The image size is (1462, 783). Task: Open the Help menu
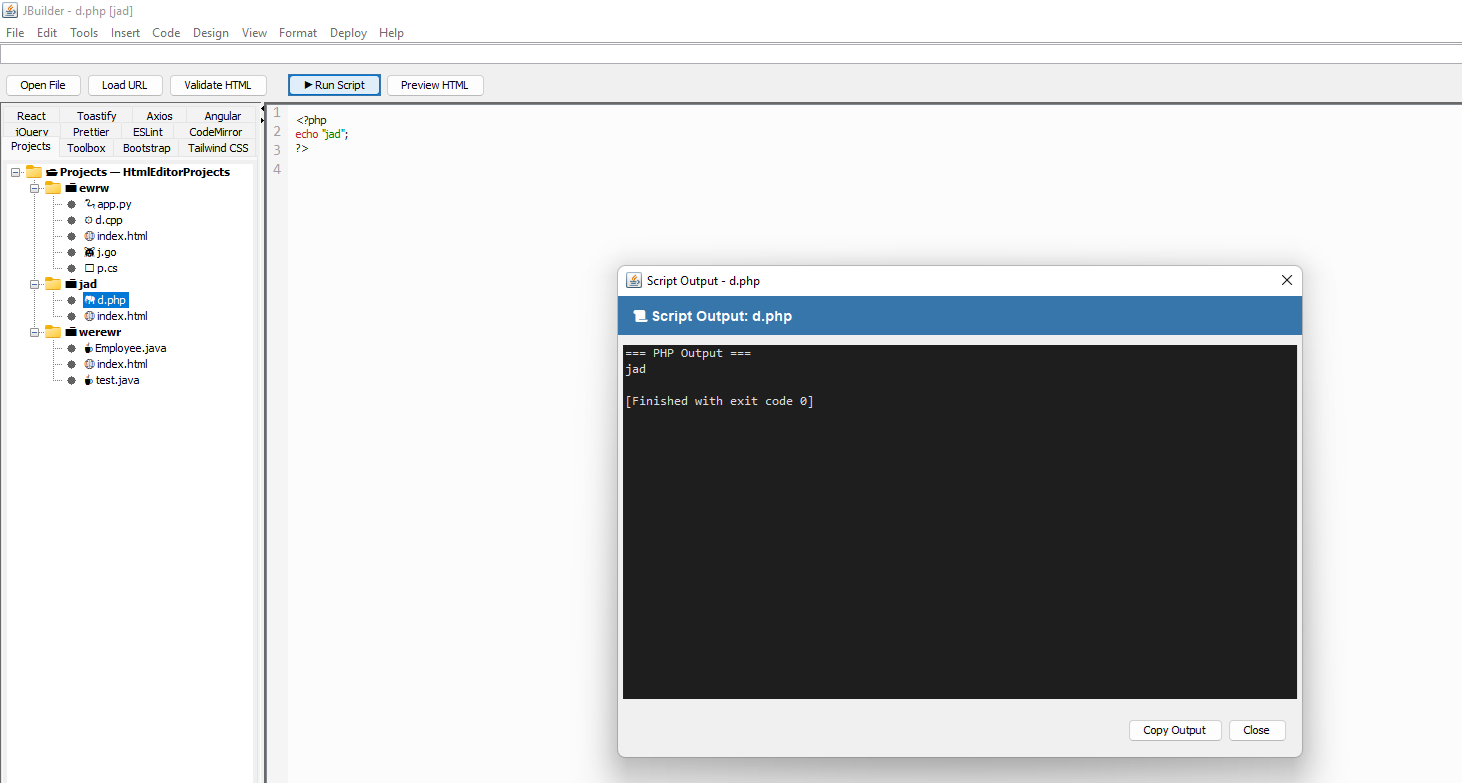coord(391,33)
